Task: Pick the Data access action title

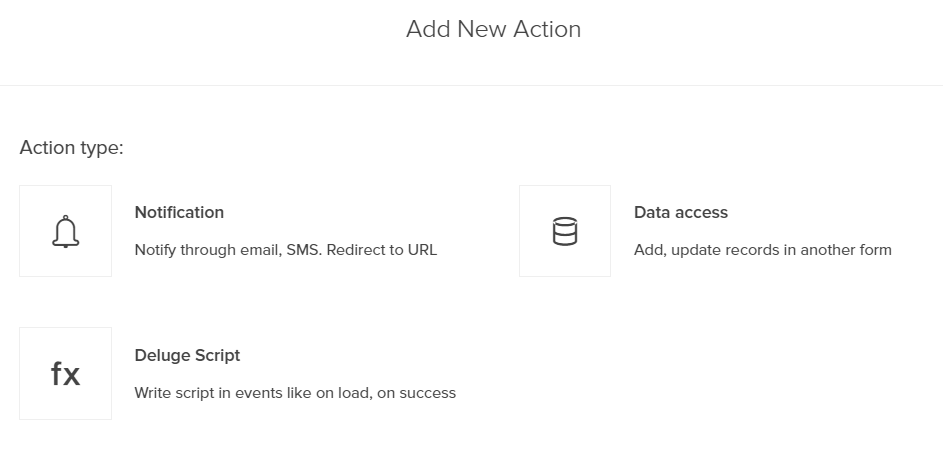Action: click(x=681, y=212)
